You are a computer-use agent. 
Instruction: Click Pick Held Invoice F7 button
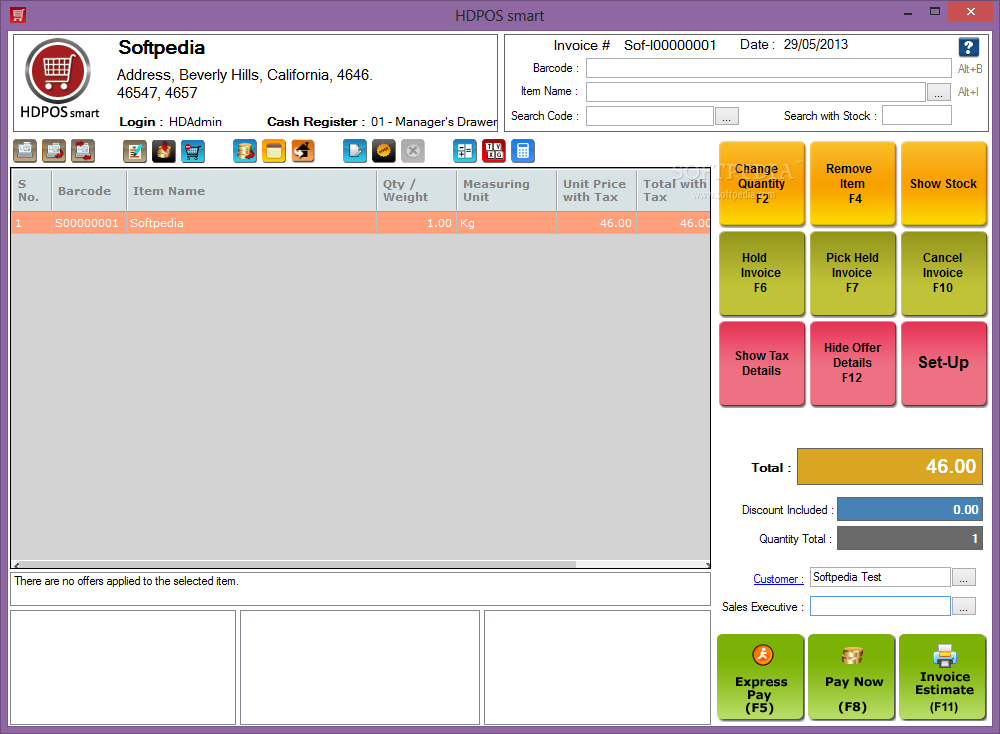(x=853, y=273)
